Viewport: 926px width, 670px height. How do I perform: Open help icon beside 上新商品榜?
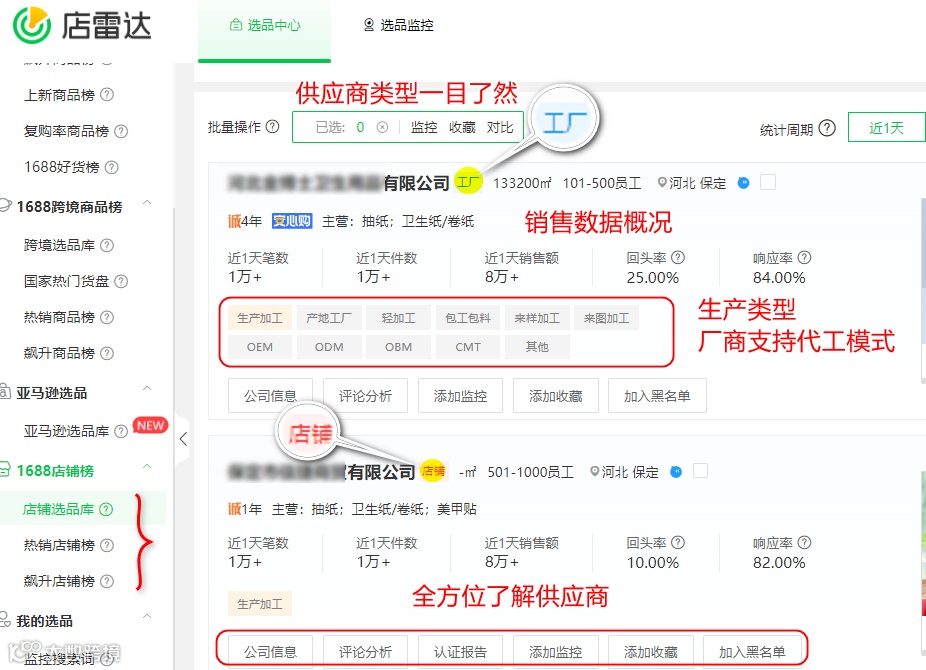(x=107, y=94)
